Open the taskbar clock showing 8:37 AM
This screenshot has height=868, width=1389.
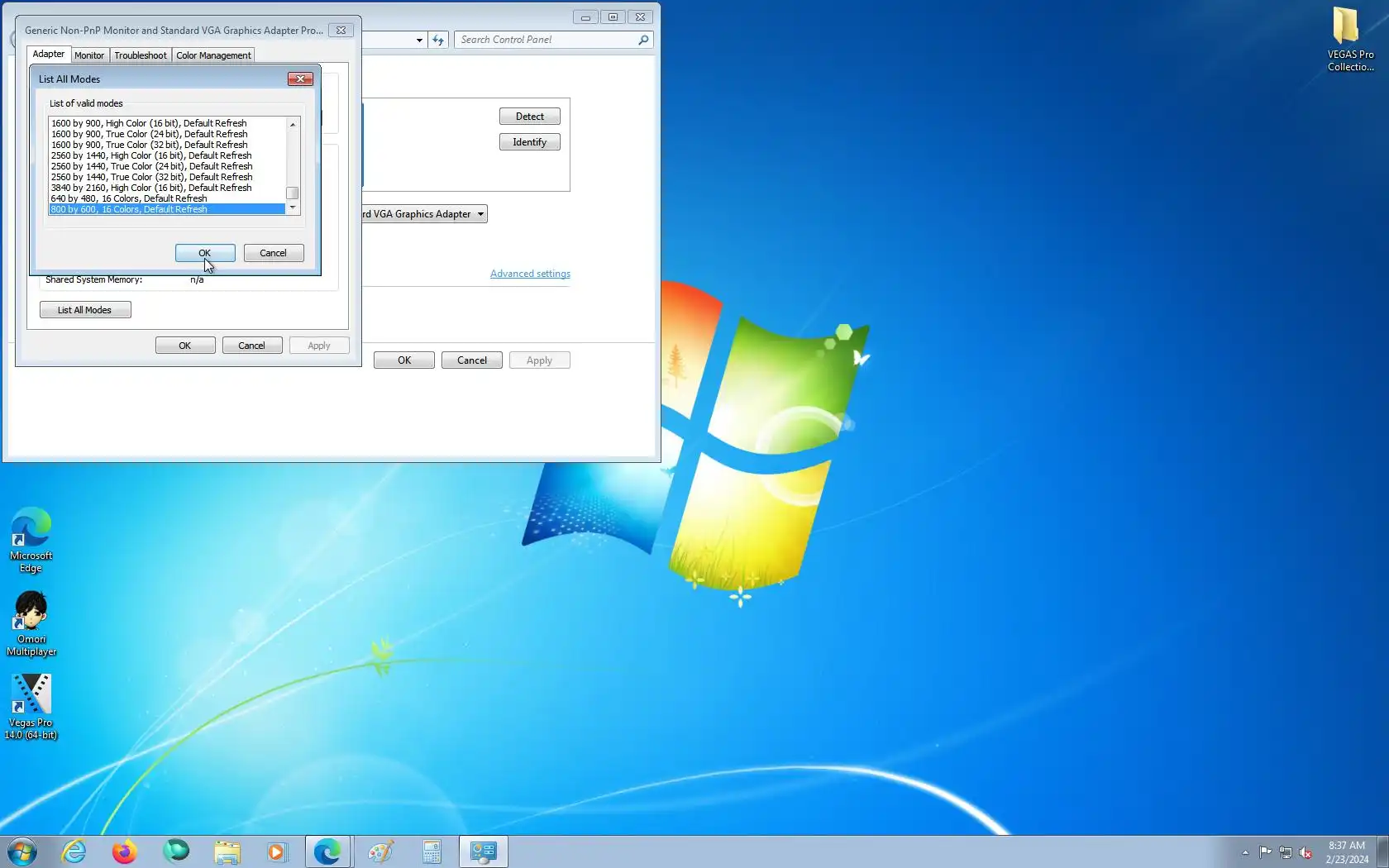[x=1347, y=852]
